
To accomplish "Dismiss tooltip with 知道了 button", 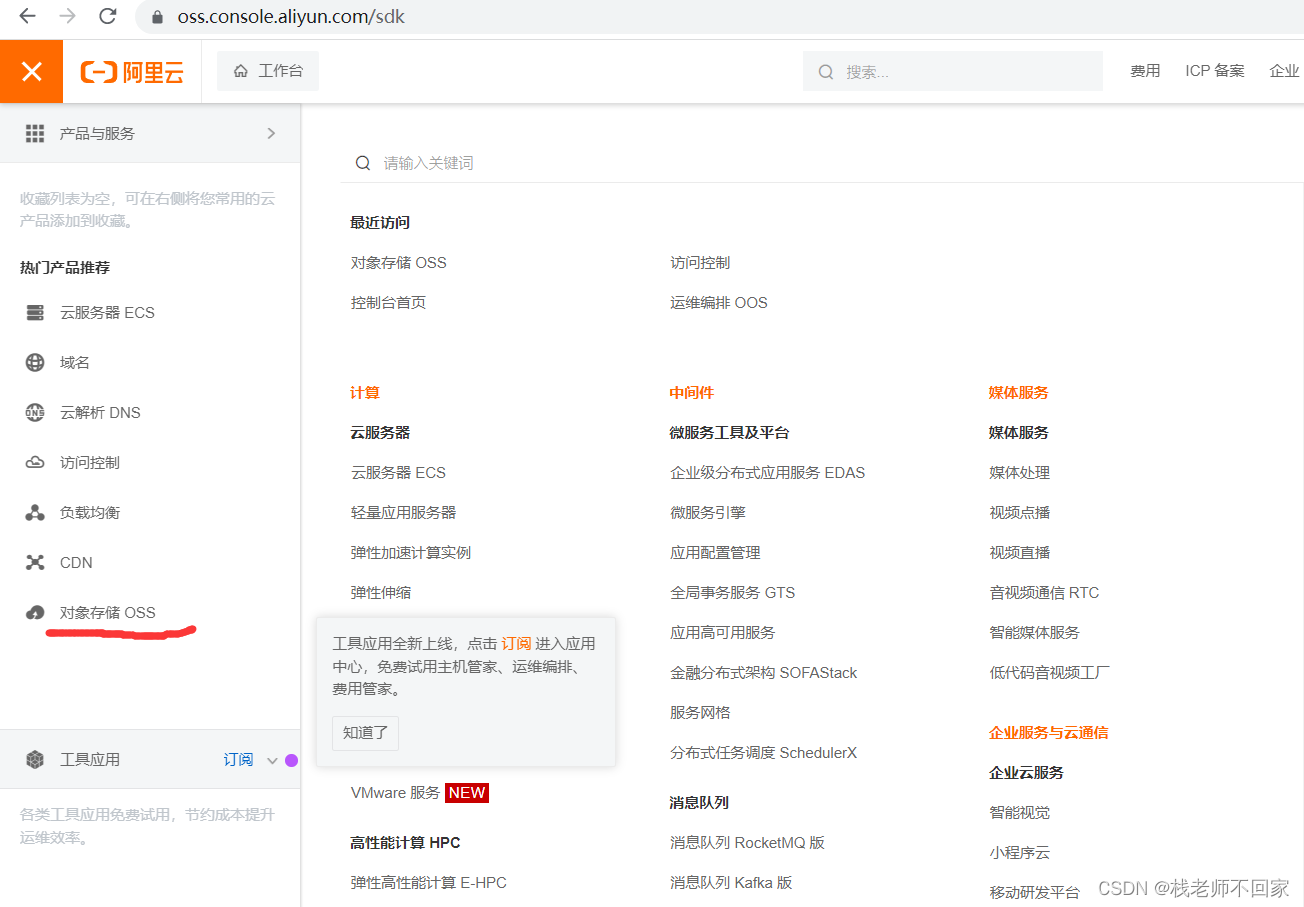I will pyautogui.click(x=365, y=733).
